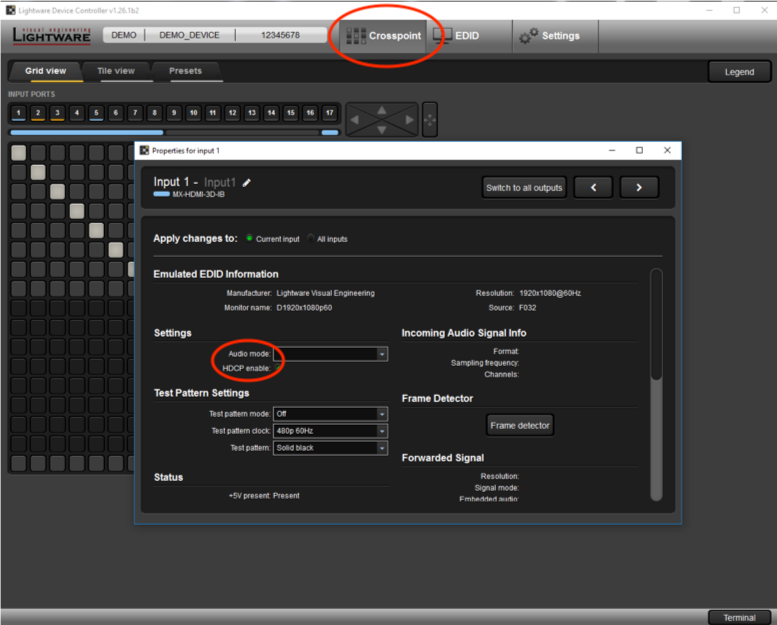777x625 pixels.
Task: Toggle crosspoint input 6 to output 6
Action: click(x=115, y=250)
